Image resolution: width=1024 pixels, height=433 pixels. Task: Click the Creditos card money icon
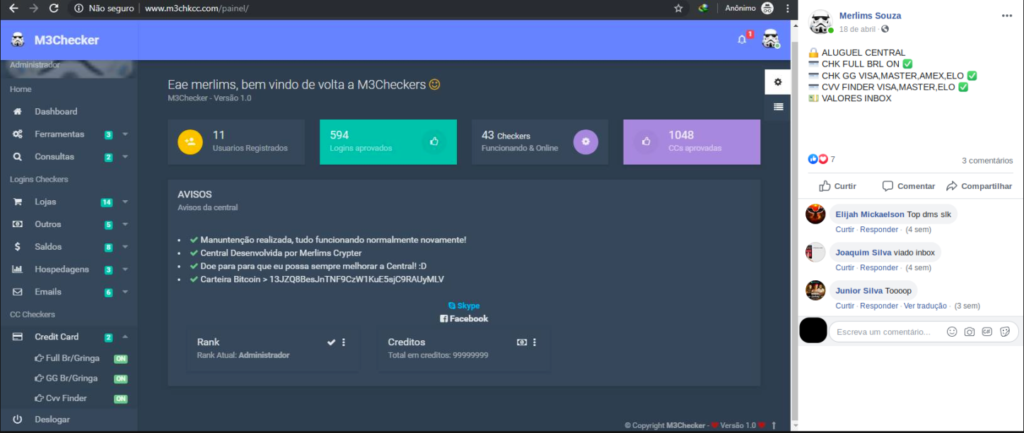click(522, 342)
